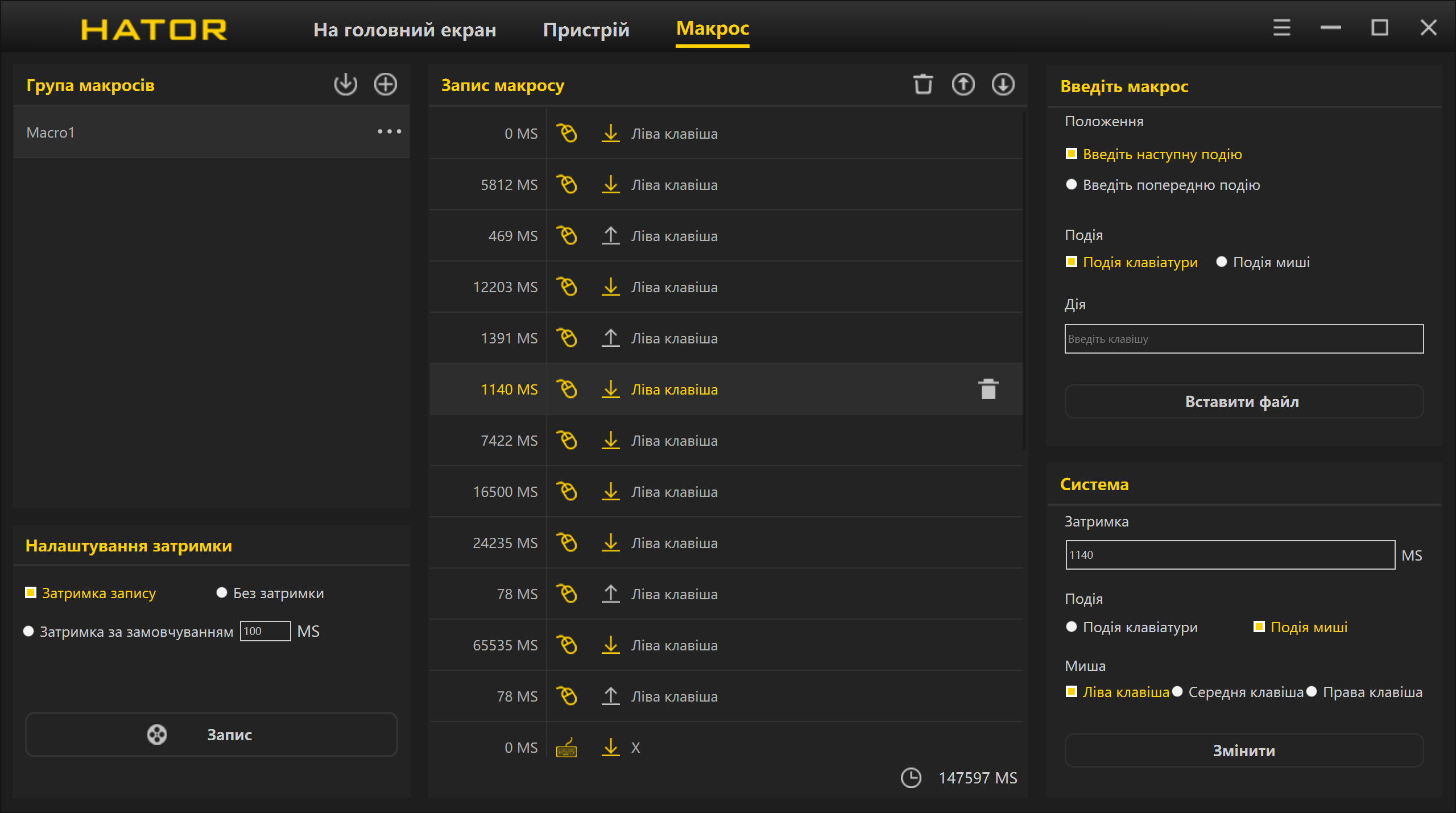
Task: Add a new macro group
Action: pos(385,85)
